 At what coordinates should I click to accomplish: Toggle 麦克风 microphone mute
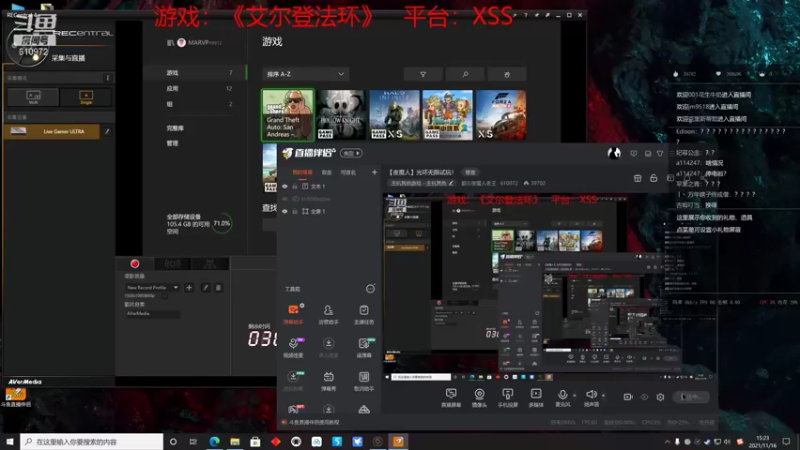tap(563, 397)
